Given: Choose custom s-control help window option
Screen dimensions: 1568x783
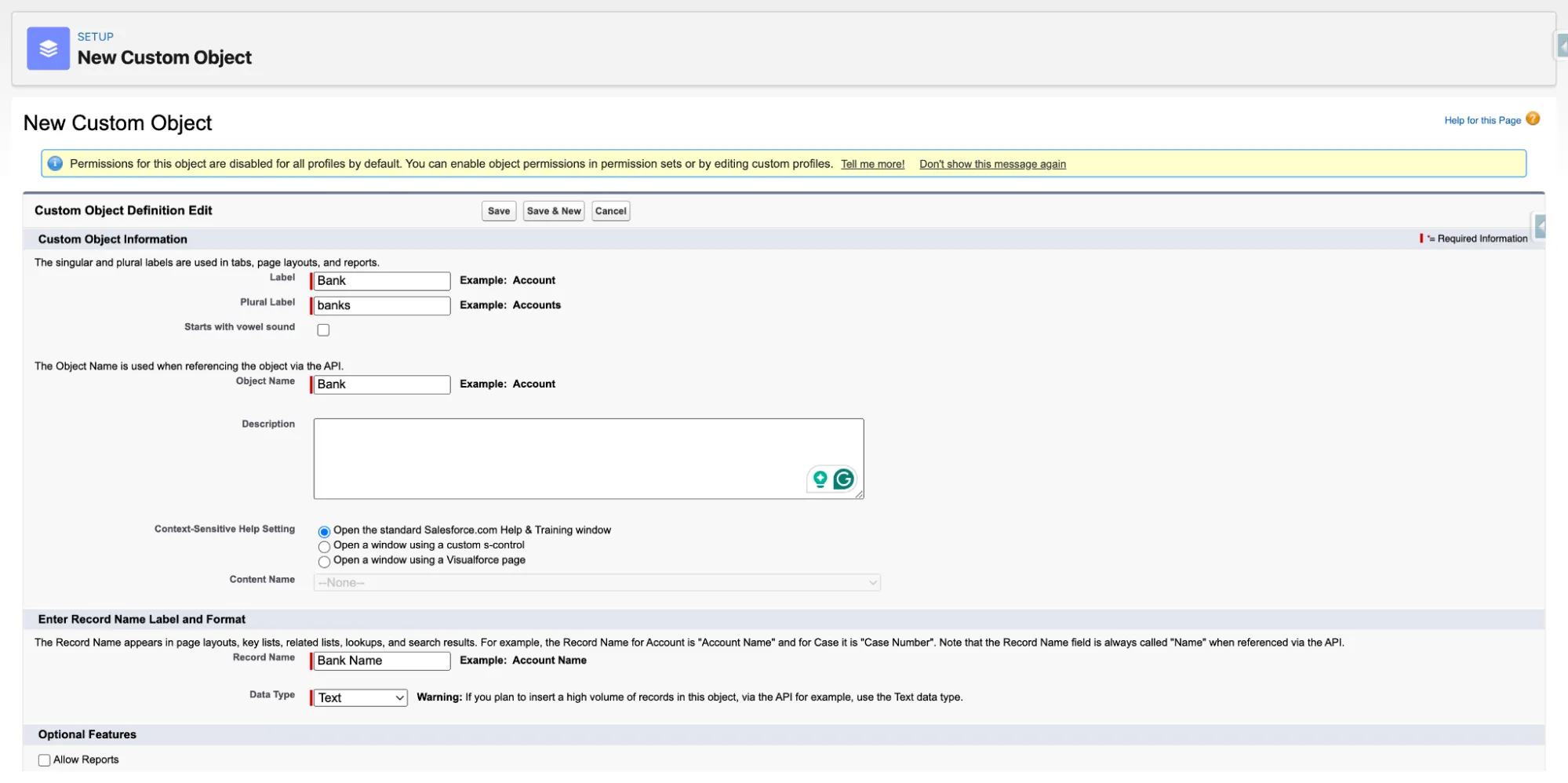Looking at the screenshot, I should click(324, 547).
